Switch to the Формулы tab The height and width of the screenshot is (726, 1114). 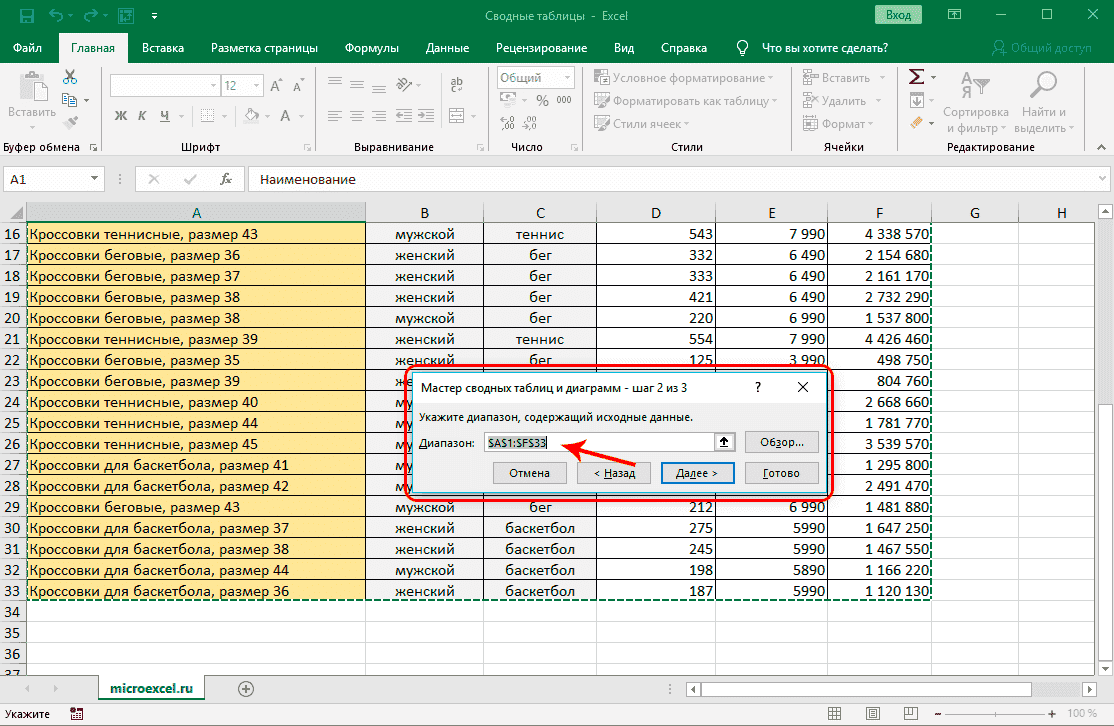click(x=371, y=48)
